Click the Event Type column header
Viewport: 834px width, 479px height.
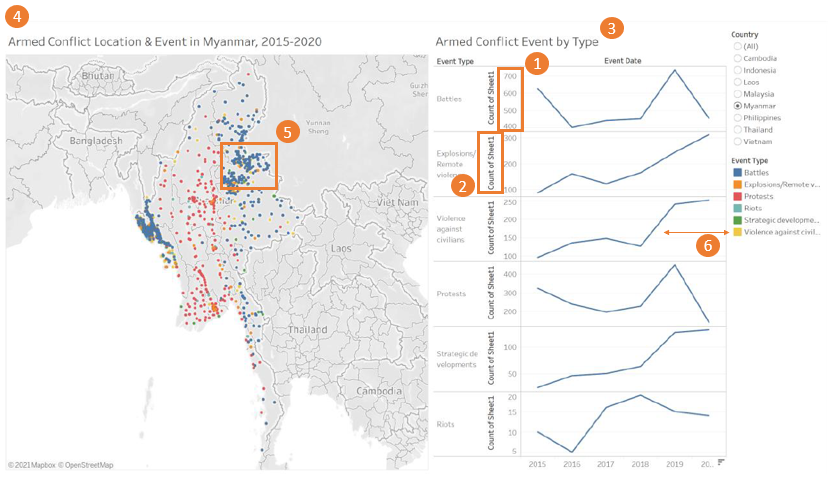click(455, 61)
